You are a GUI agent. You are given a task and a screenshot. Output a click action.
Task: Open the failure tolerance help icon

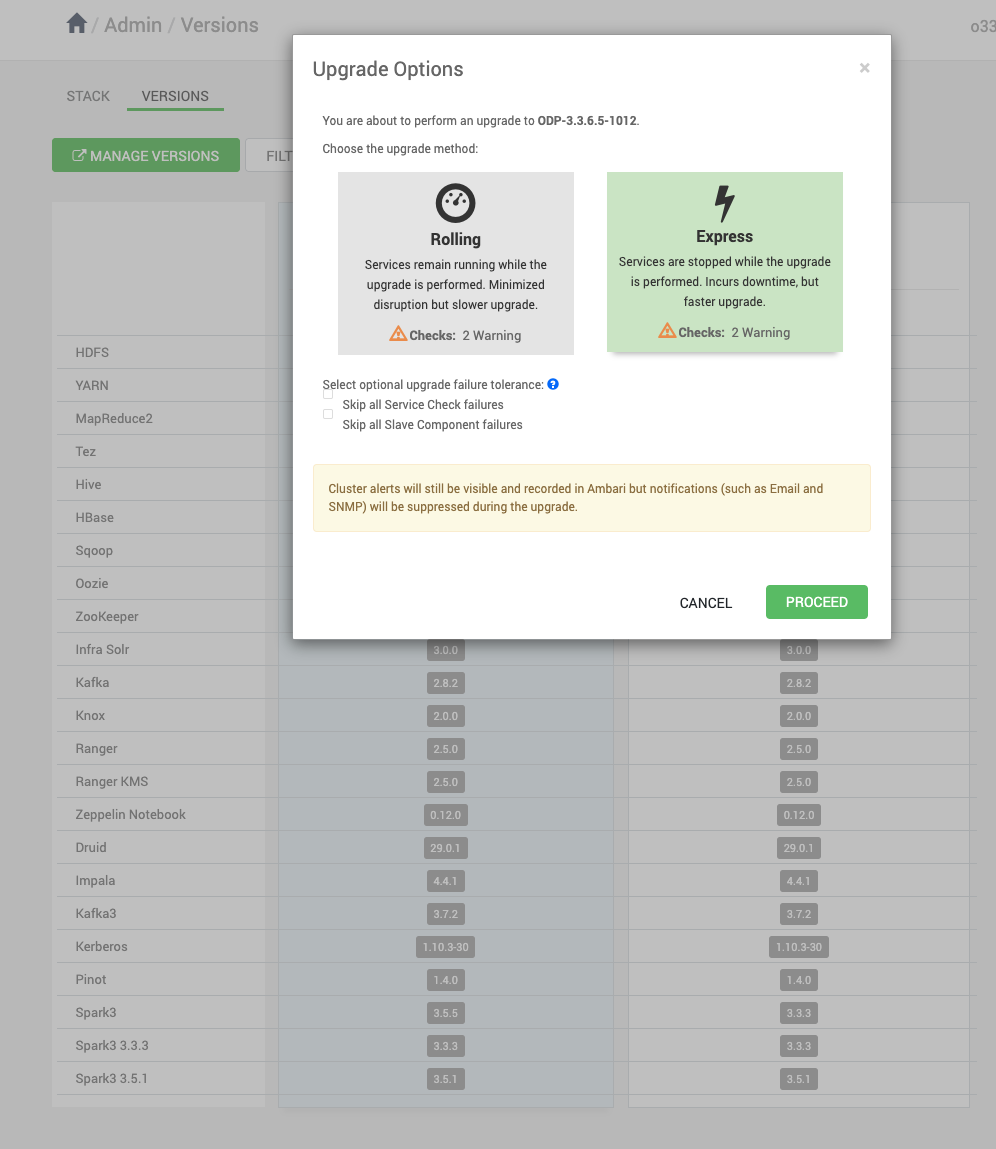pyautogui.click(x=553, y=384)
